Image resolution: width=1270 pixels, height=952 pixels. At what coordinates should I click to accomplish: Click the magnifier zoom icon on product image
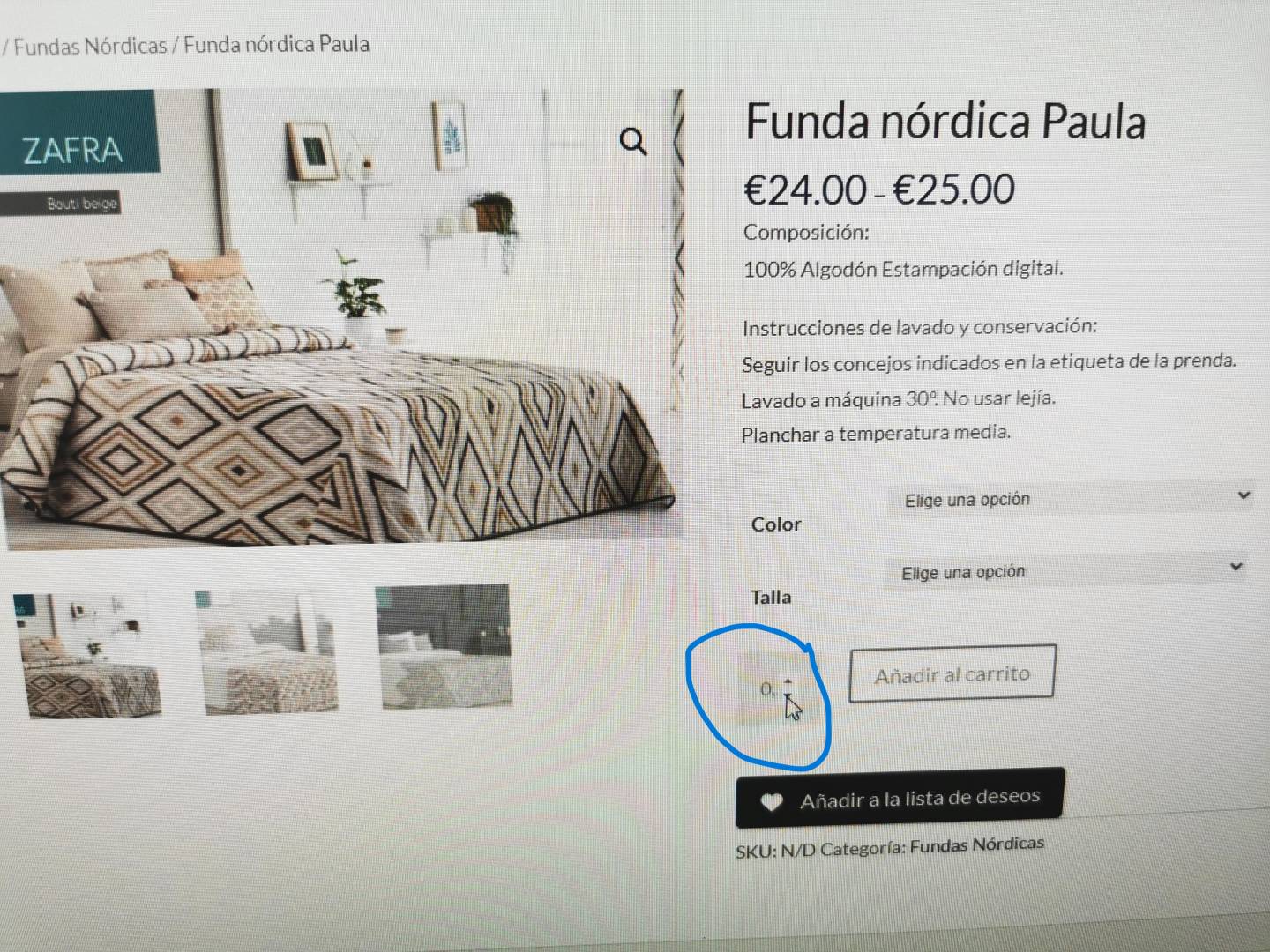[632, 141]
